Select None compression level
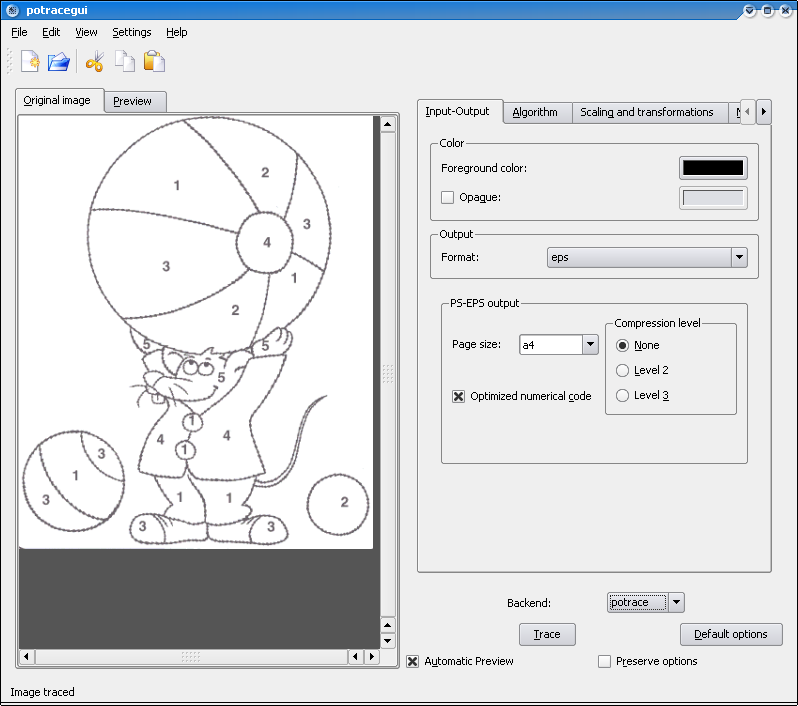The height and width of the screenshot is (706, 798). [622, 346]
